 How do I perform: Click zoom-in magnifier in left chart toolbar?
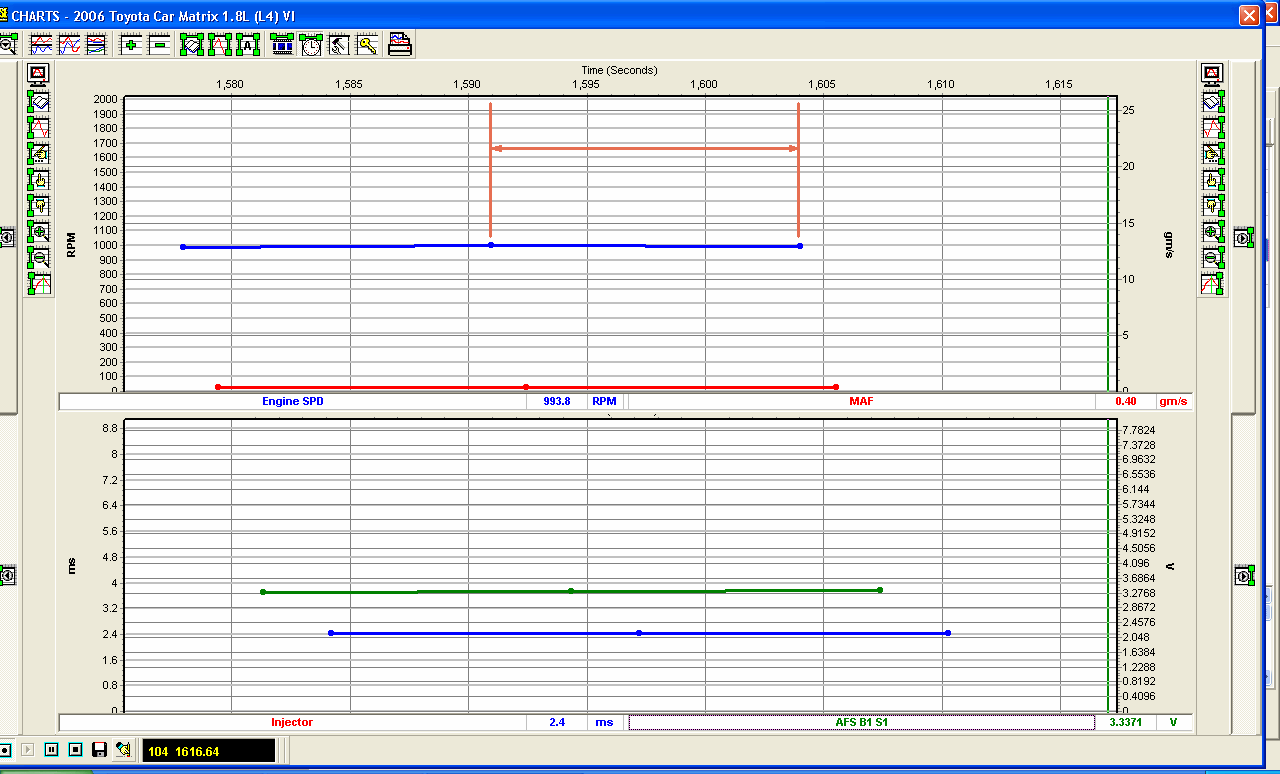point(39,231)
